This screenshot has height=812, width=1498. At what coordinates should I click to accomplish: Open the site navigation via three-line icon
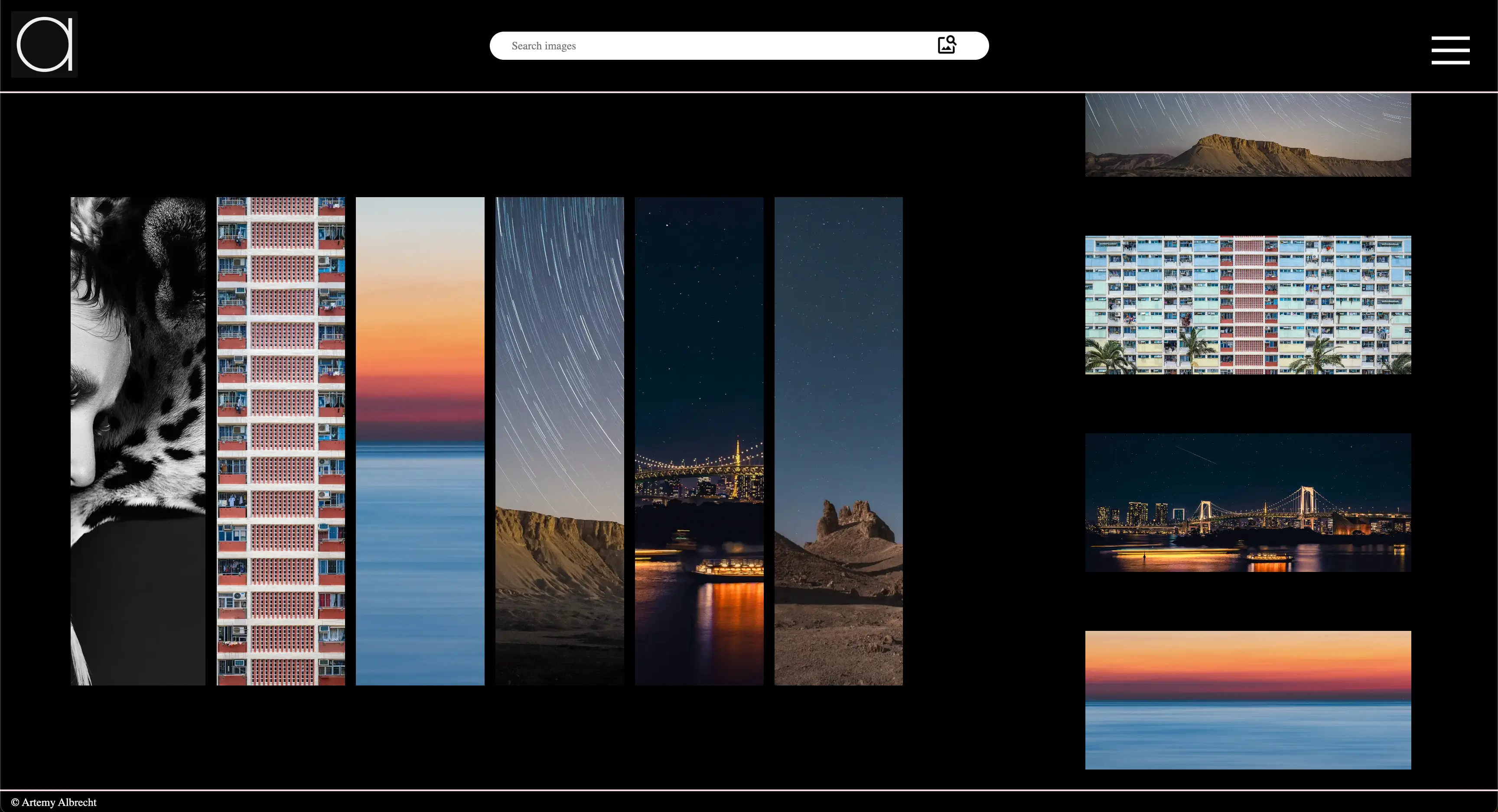1450,50
